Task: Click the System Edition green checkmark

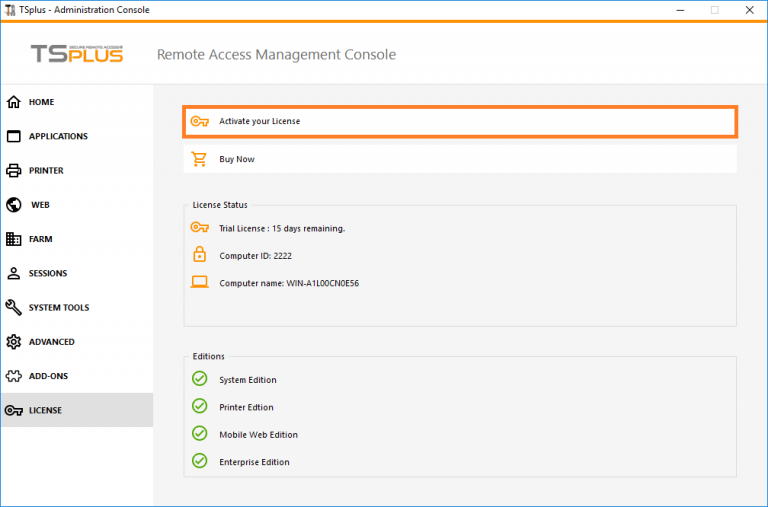Action: pyautogui.click(x=200, y=379)
